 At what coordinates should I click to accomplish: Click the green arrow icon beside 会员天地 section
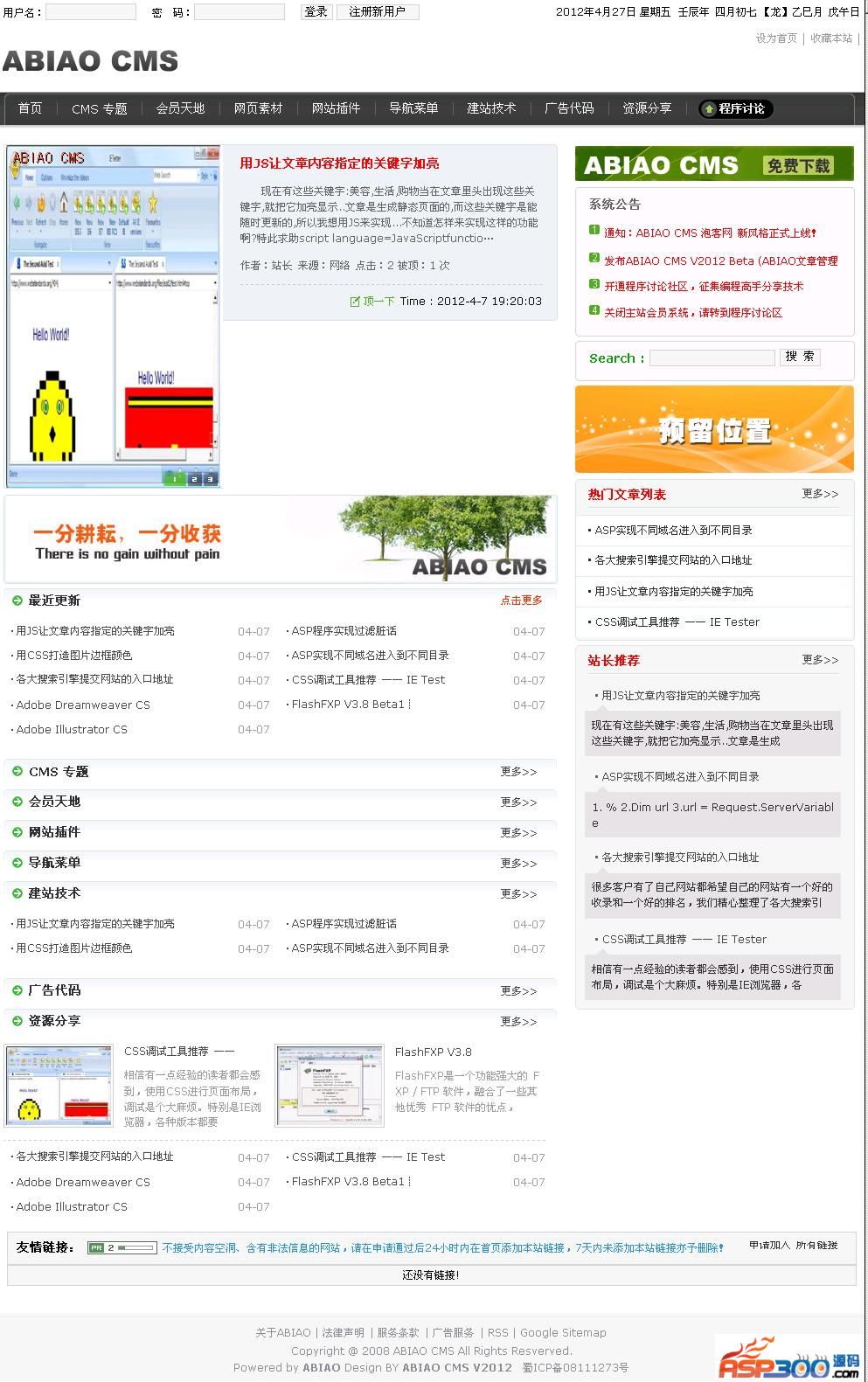pos(17,801)
